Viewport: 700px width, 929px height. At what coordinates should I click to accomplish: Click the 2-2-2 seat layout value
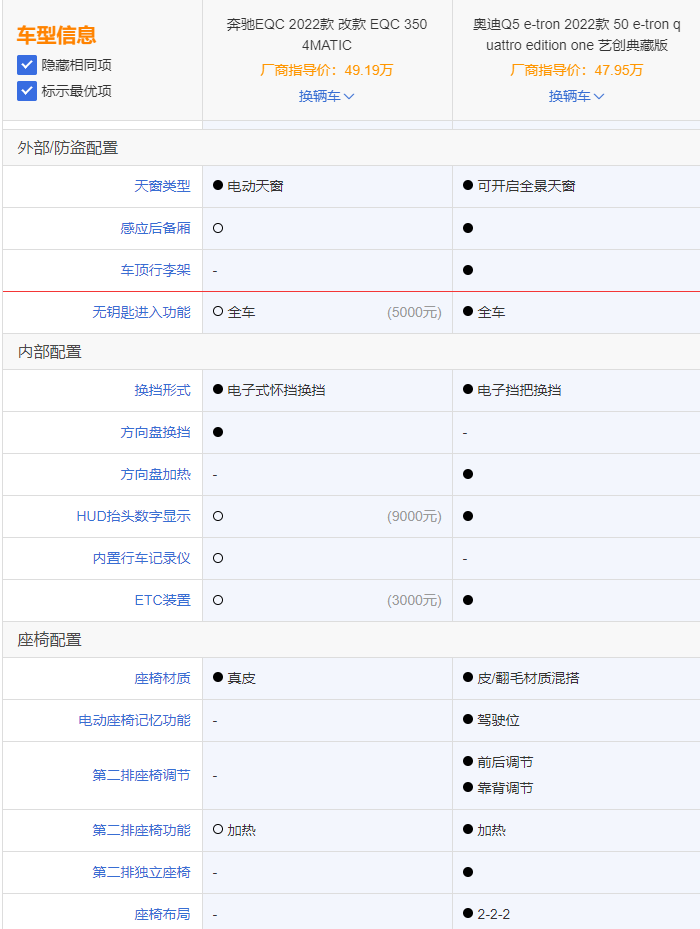pyautogui.click(x=493, y=915)
